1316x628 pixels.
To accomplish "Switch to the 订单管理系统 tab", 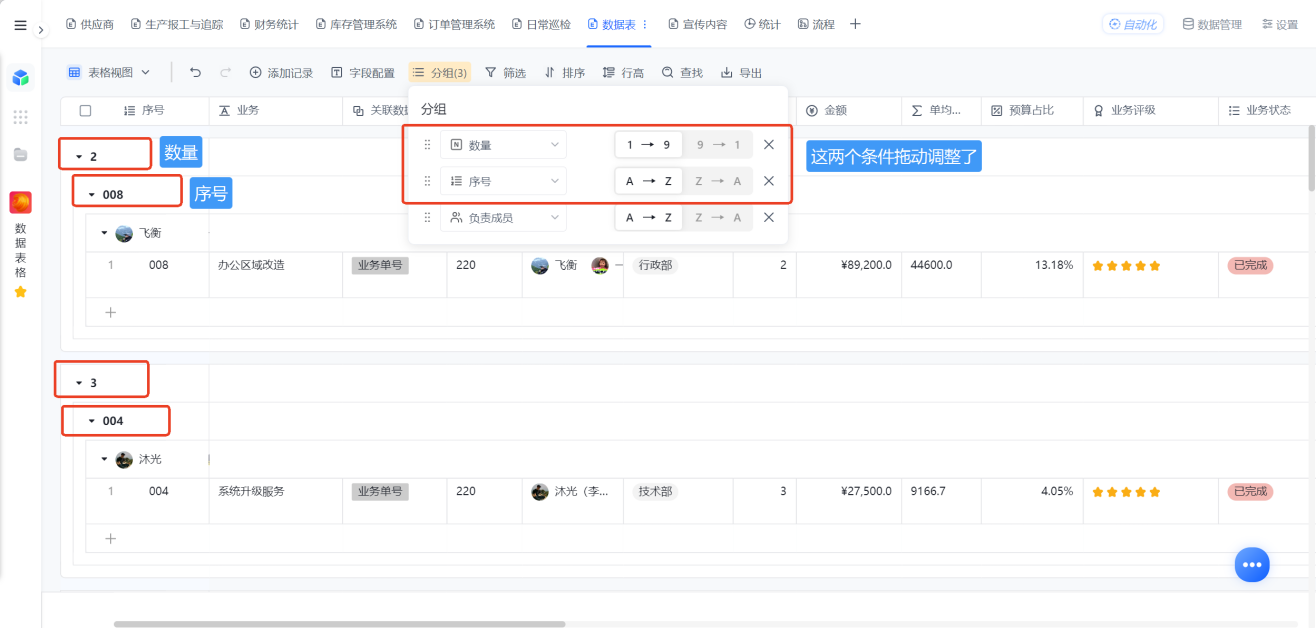I will [454, 24].
